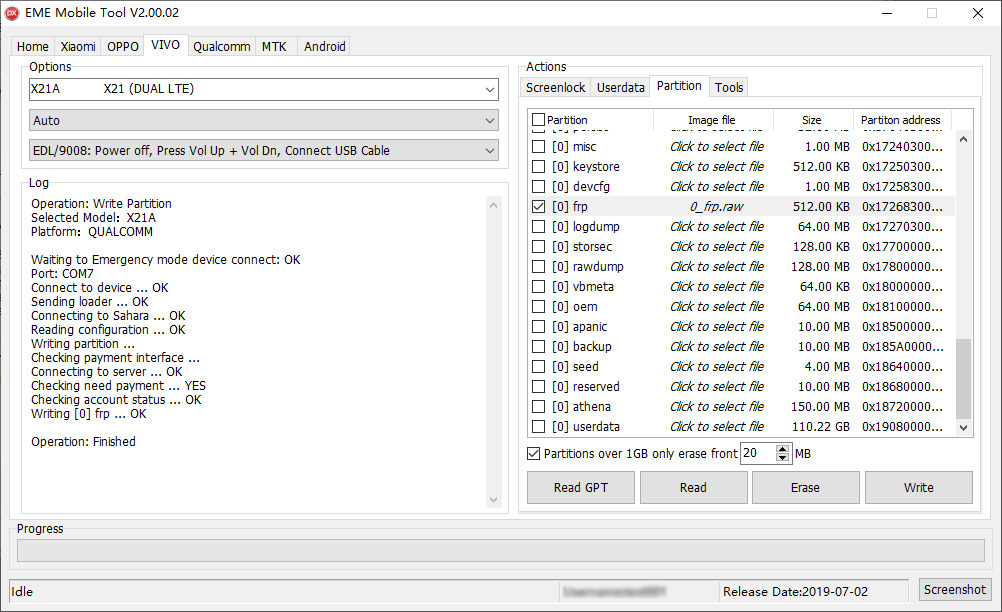Open the Userdata actions tab

[x=620, y=88]
